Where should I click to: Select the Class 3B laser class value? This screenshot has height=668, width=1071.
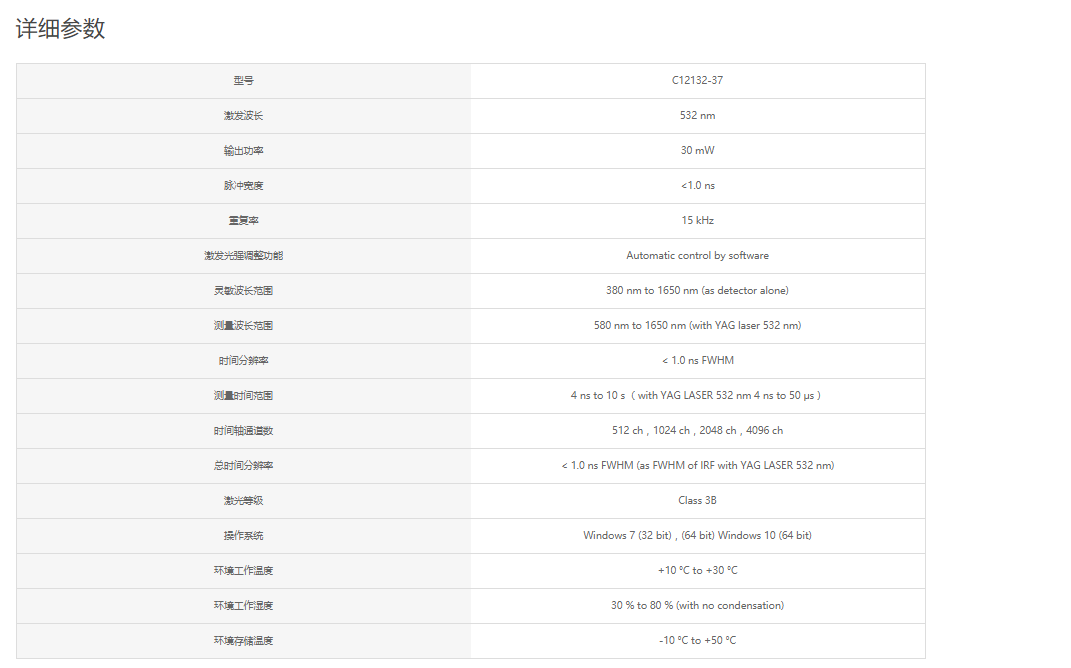coord(697,501)
